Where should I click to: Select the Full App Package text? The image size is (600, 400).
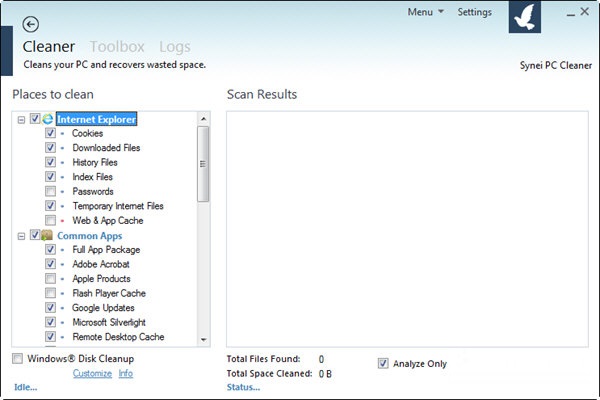[106, 250]
